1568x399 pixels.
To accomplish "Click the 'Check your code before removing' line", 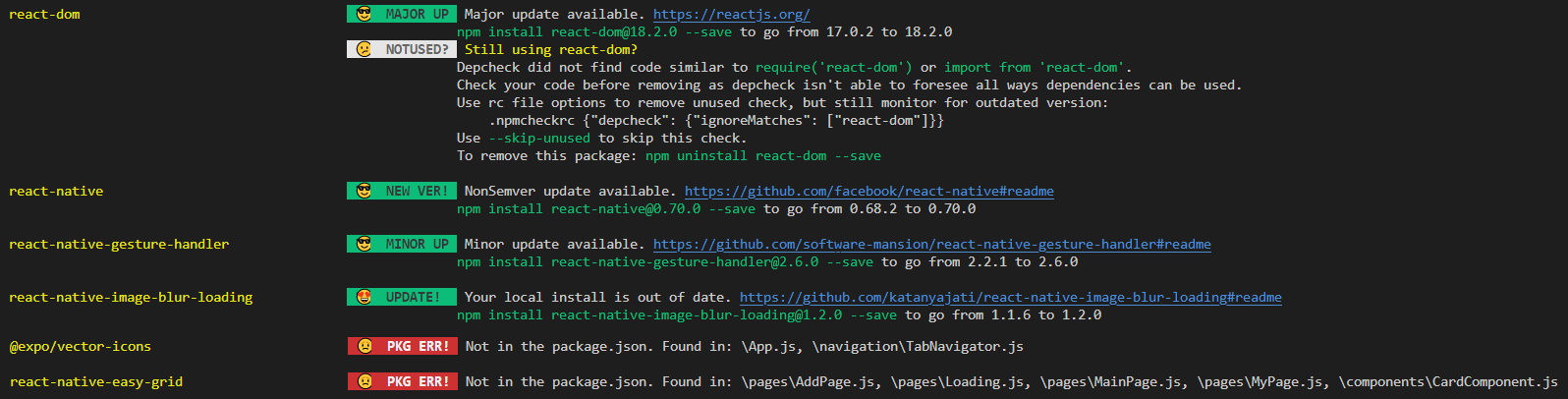I will pyautogui.click(x=850, y=85).
